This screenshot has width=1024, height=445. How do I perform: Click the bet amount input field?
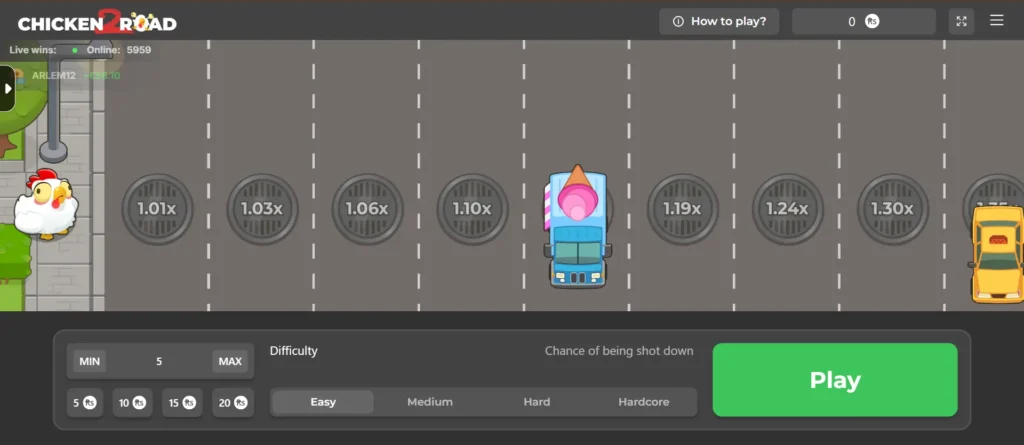[x=160, y=361]
